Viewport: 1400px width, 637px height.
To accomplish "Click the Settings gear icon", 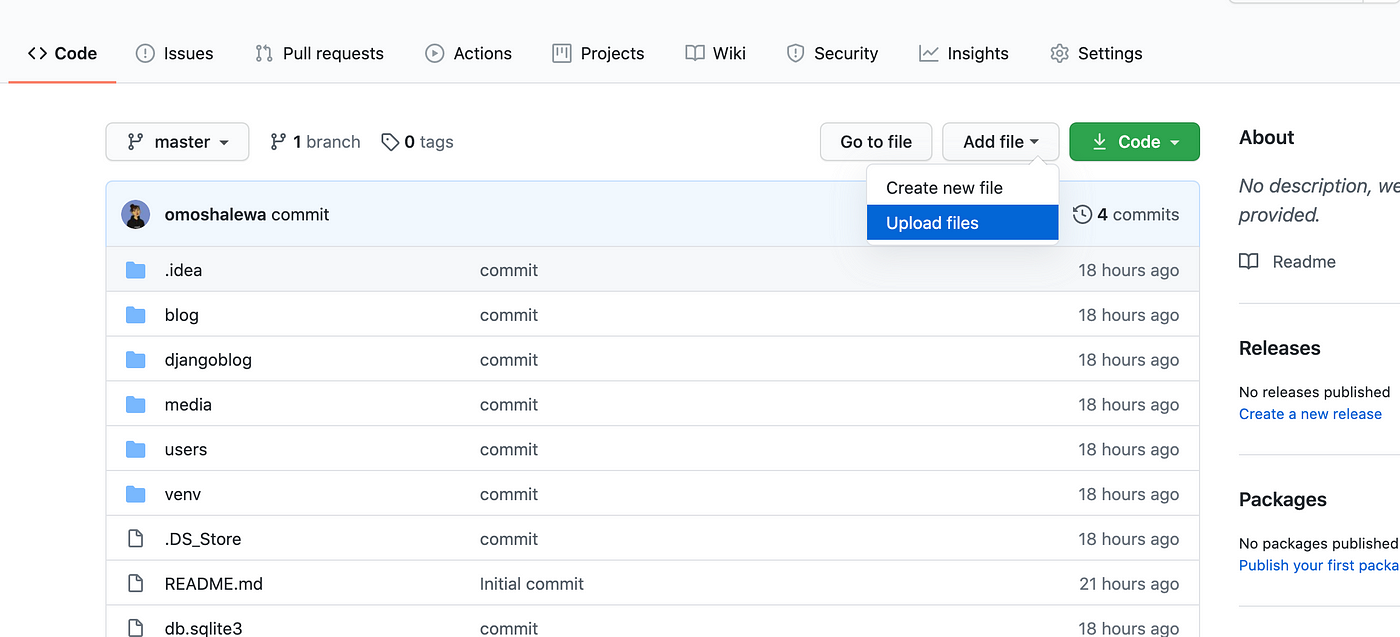I will point(1059,53).
